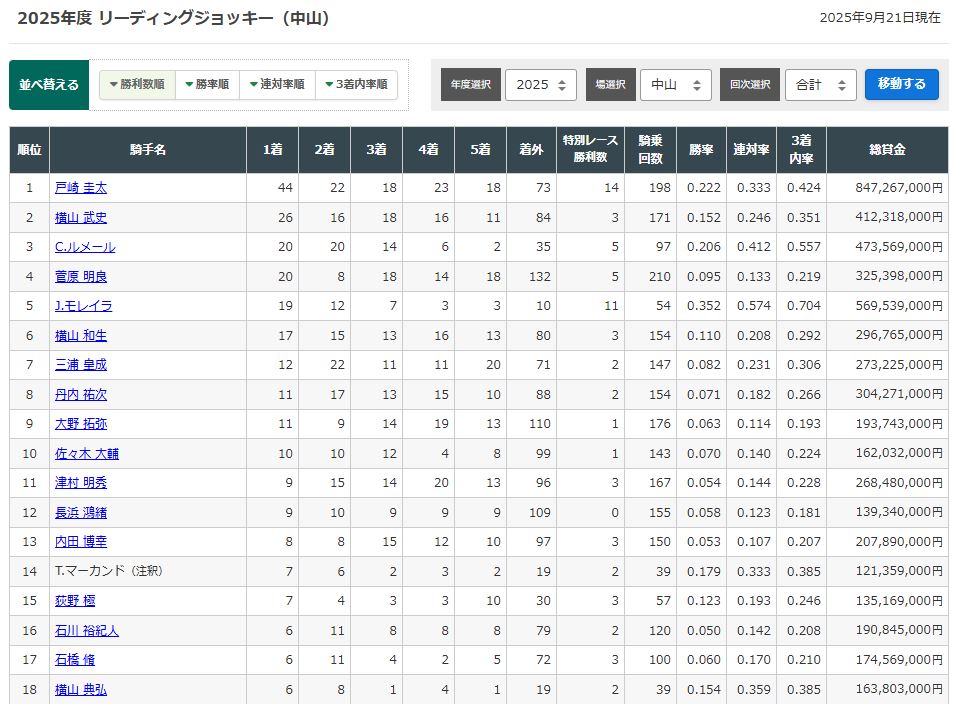Open the 回次 dropdown showing 合計
The height and width of the screenshot is (704, 955).
click(x=820, y=85)
